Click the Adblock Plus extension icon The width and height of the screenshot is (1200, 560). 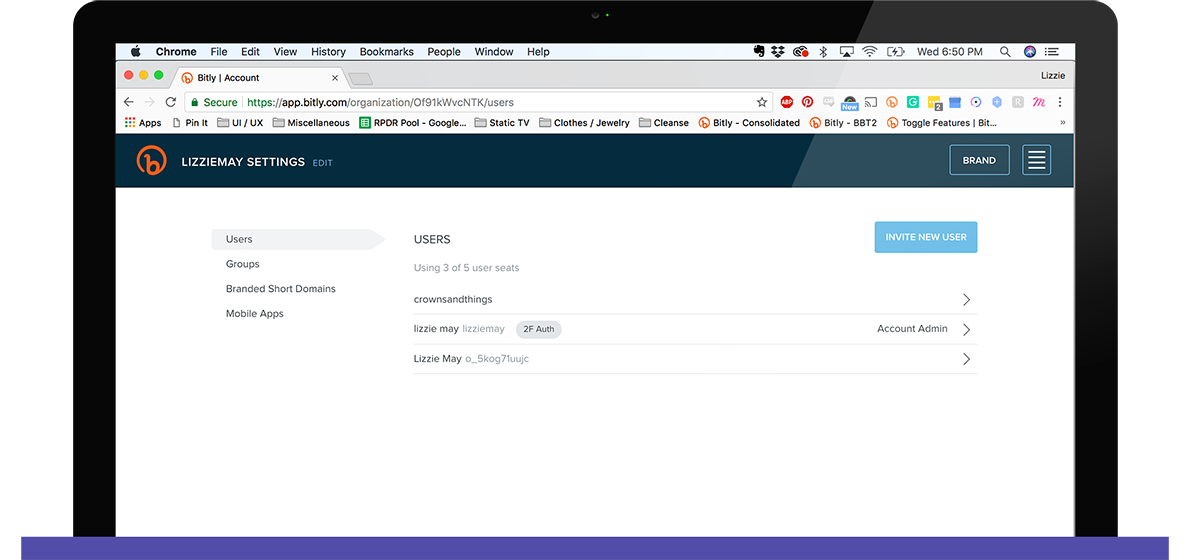[787, 102]
